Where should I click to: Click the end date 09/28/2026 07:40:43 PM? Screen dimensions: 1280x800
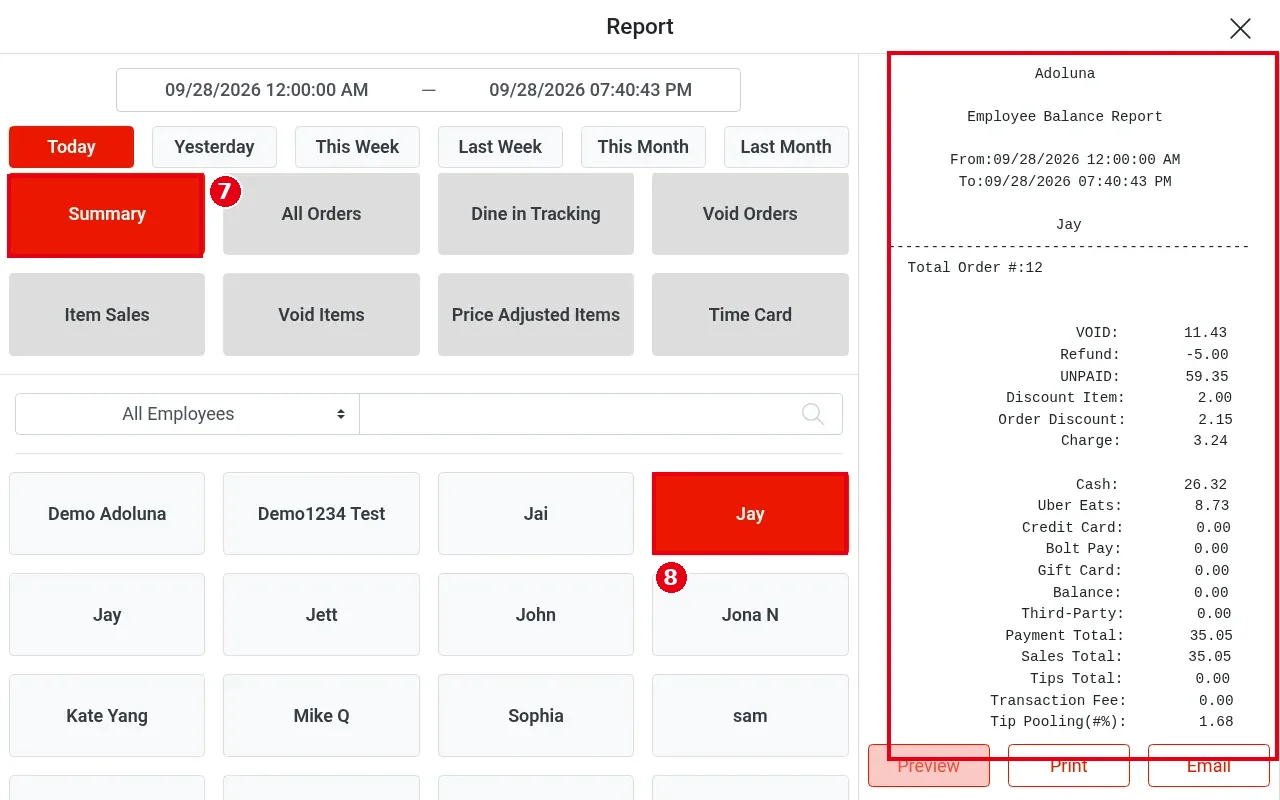[591, 90]
